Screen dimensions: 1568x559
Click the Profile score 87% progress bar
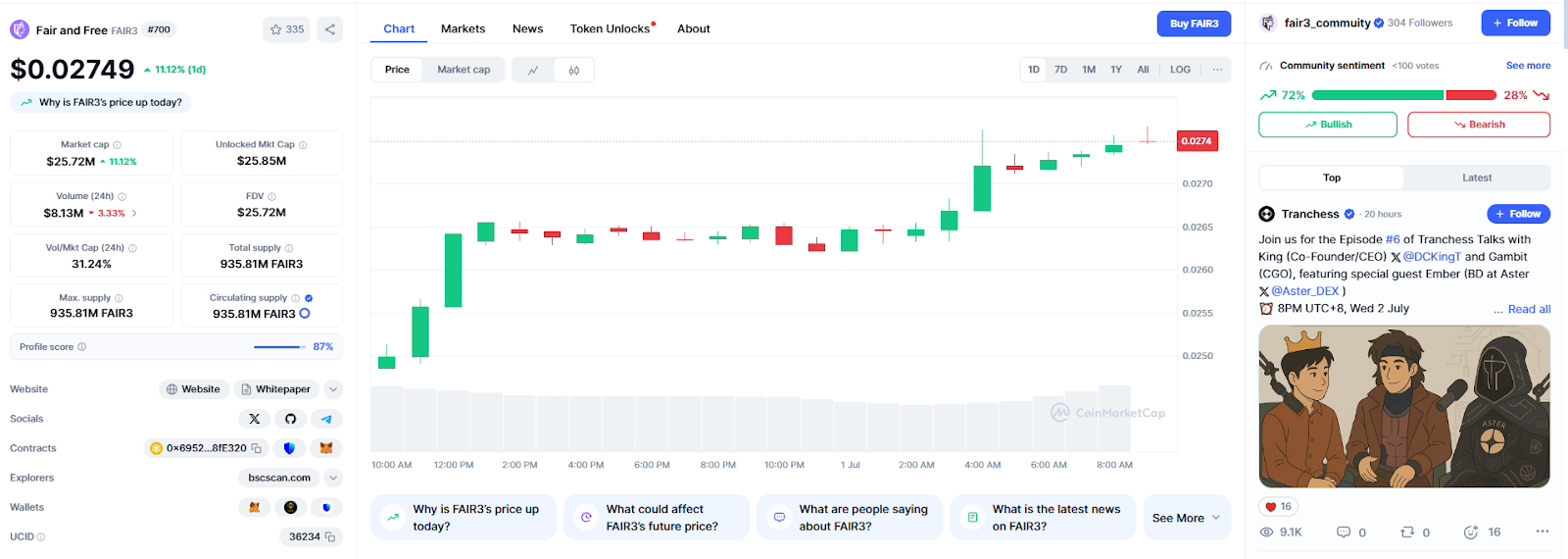click(280, 347)
